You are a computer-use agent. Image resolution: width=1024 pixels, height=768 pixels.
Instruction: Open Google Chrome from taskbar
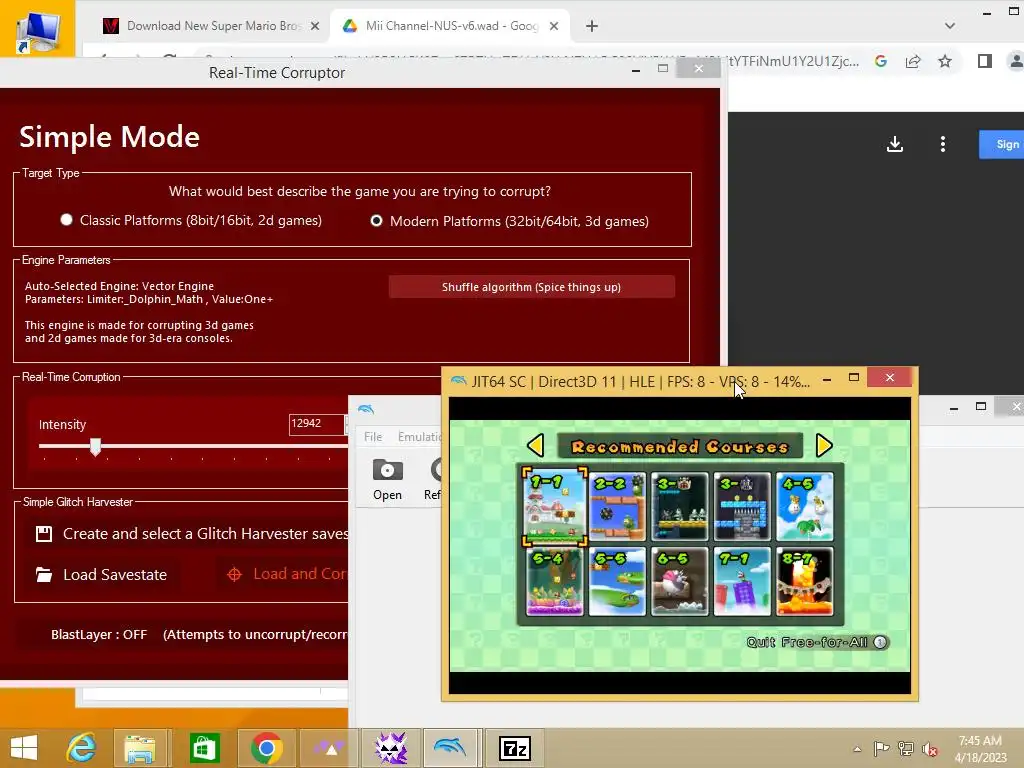[266, 748]
